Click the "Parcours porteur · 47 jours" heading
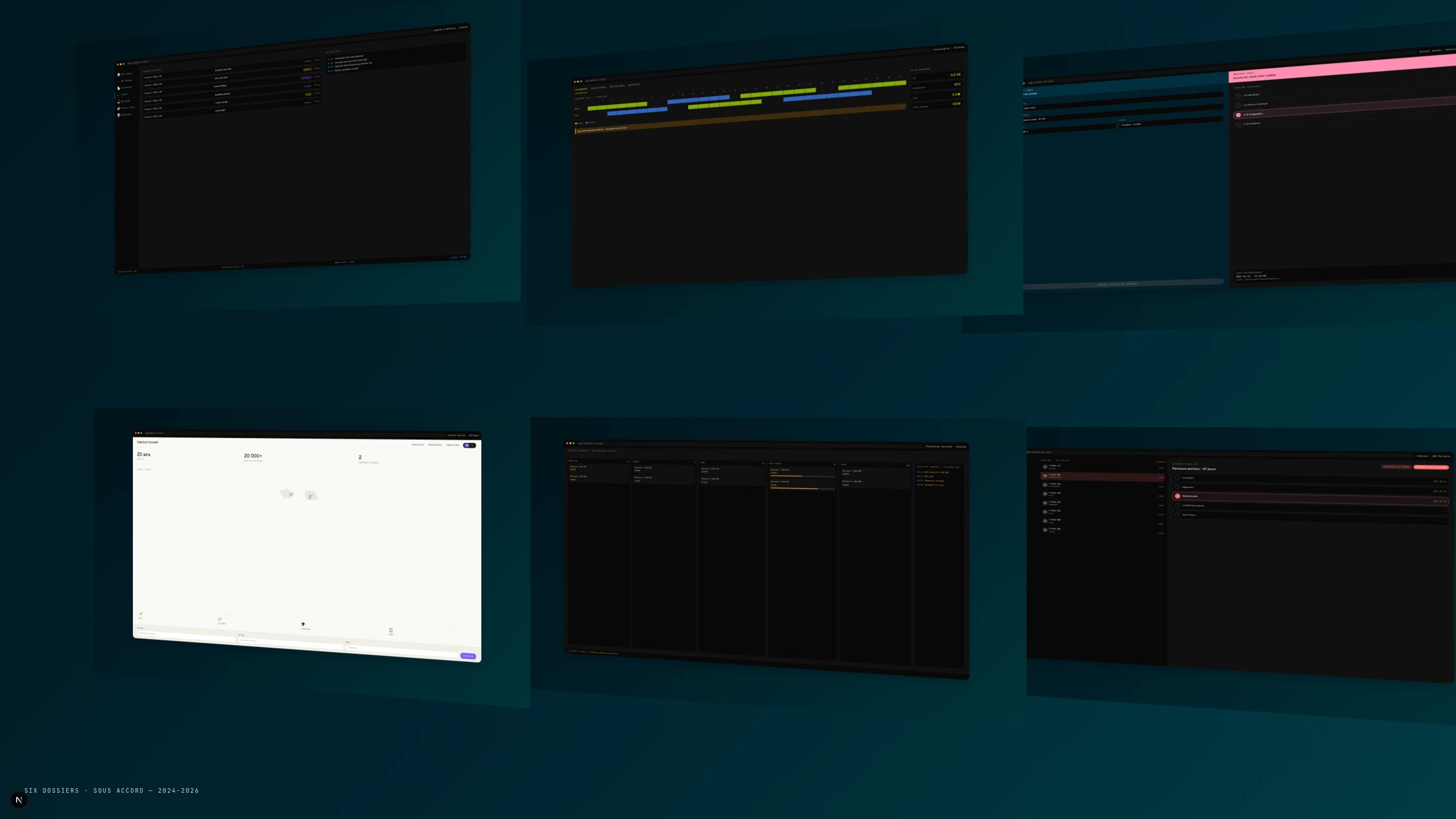Viewport: 1456px width, 819px height. coord(1194,469)
